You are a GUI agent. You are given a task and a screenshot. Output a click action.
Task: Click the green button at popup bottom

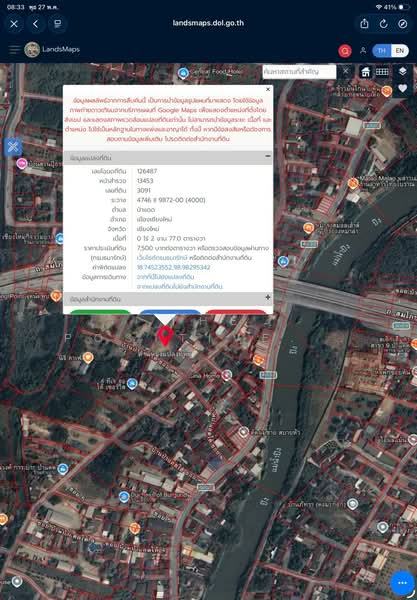coord(100,311)
